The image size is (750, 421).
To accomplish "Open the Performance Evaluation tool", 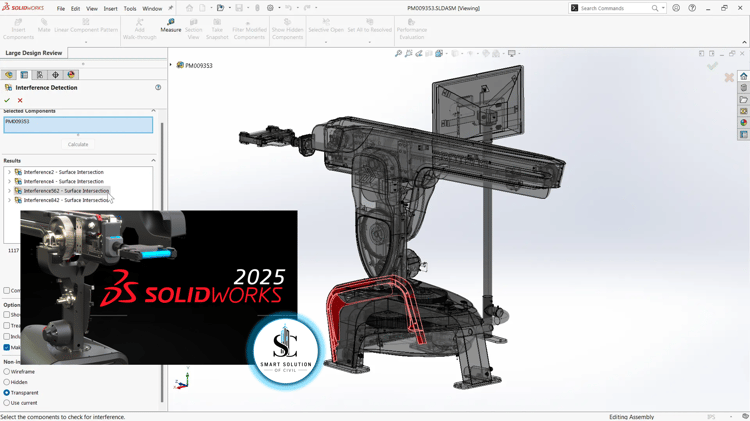I will click(412, 29).
